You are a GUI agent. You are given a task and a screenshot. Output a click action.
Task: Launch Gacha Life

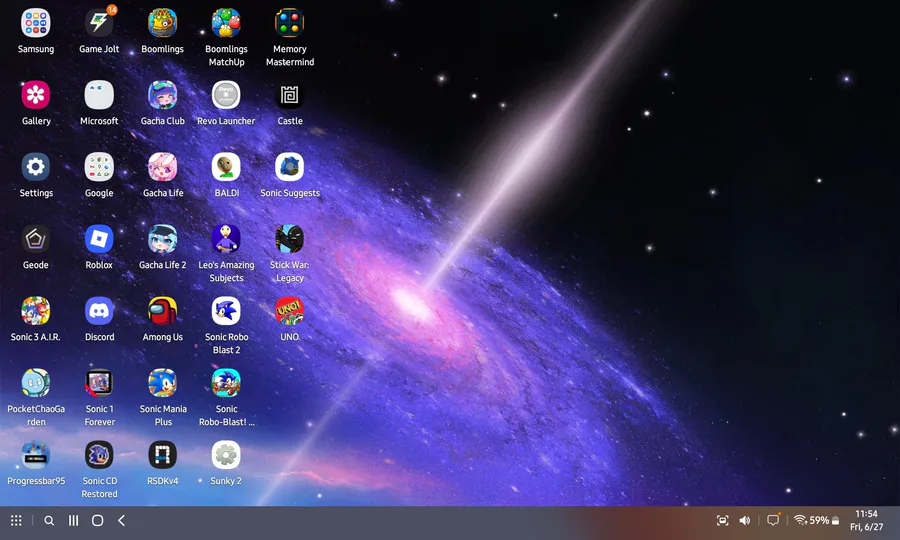coord(162,167)
